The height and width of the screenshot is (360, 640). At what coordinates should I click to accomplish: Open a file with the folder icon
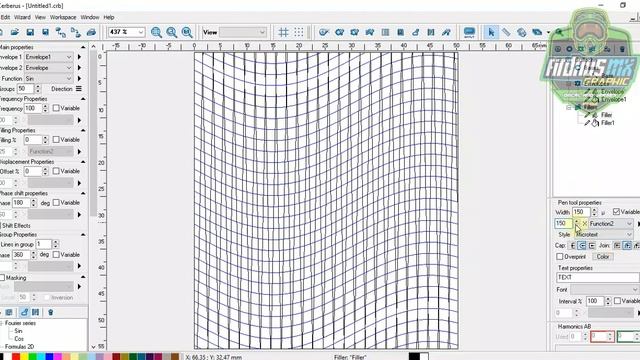tap(15, 32)
